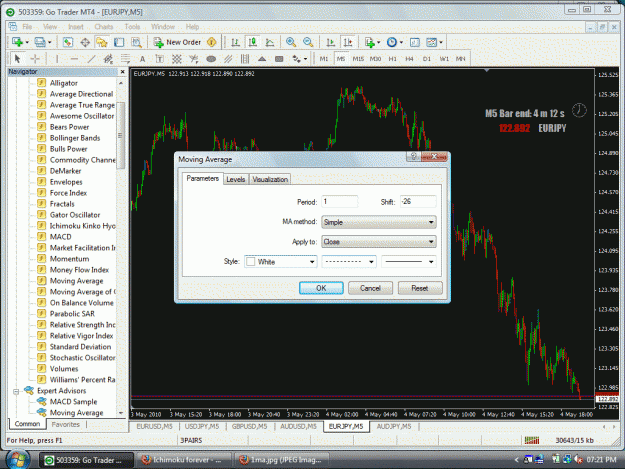Select the Vertical Line drawing tool

[x=57, y=59]
